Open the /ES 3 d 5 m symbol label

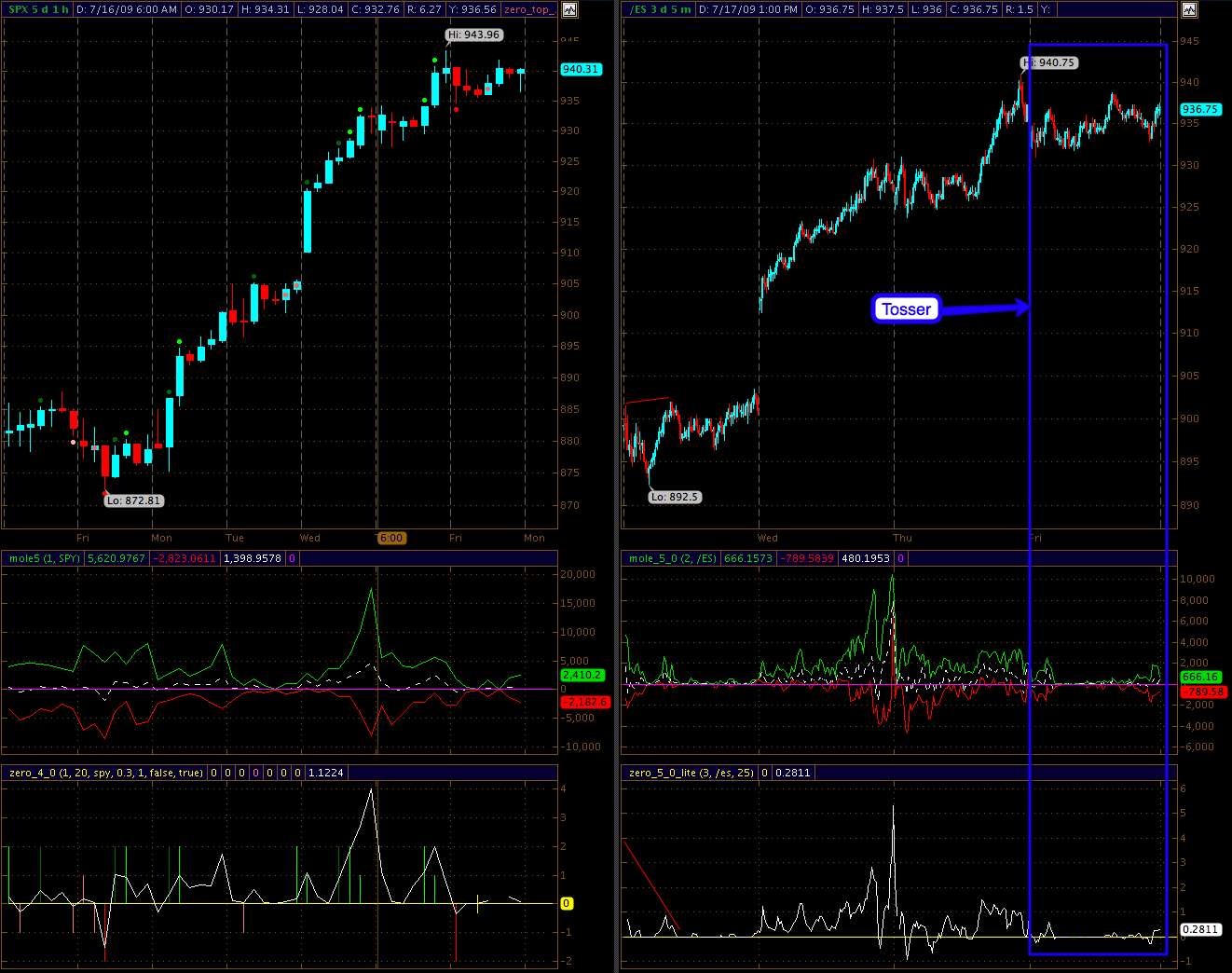(660, 9)
